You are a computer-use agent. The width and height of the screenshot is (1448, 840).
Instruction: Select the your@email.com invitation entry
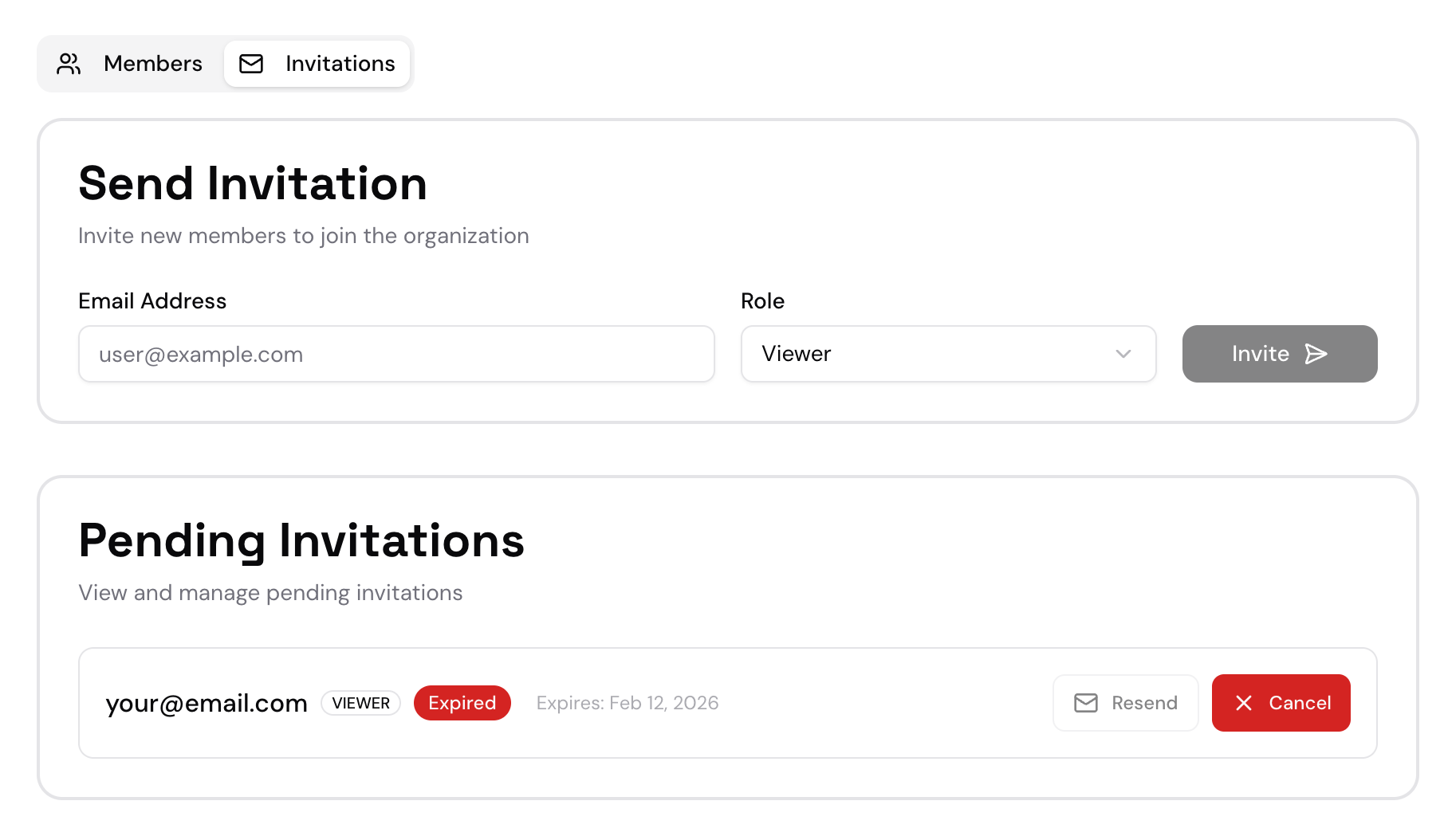pyautogui.click(x=207, y=703)
